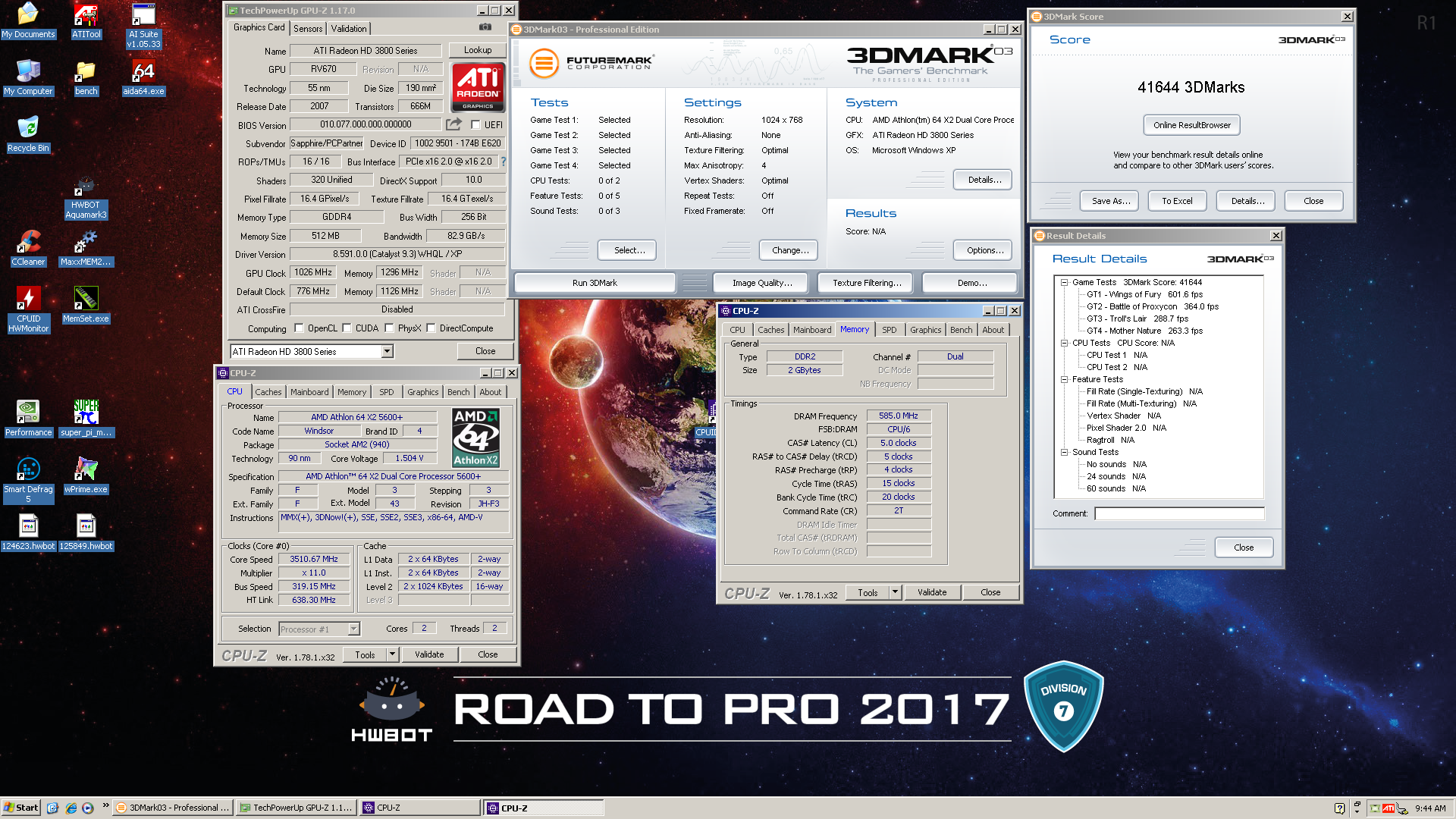Select GT1 - Wings of Fury result row
Screen dimensions: 1456x819
(x=1144, y=294)
